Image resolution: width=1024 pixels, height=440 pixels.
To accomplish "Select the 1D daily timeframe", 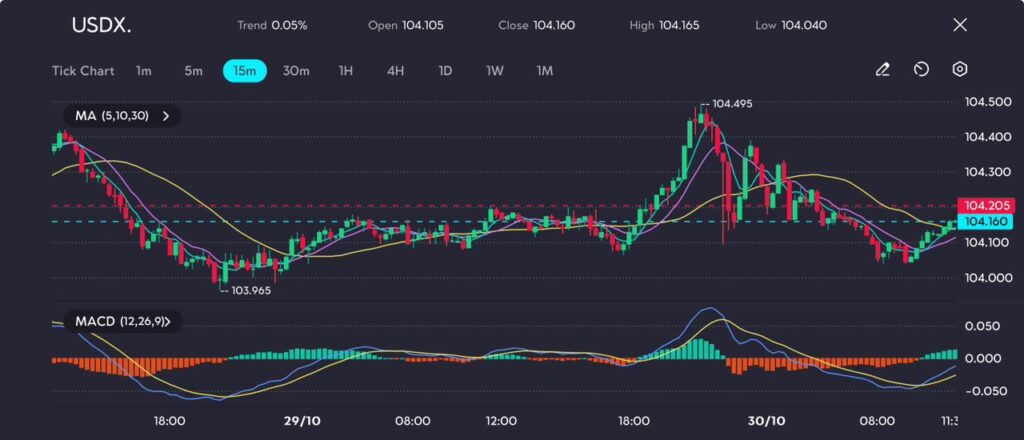I will [446, 71].
